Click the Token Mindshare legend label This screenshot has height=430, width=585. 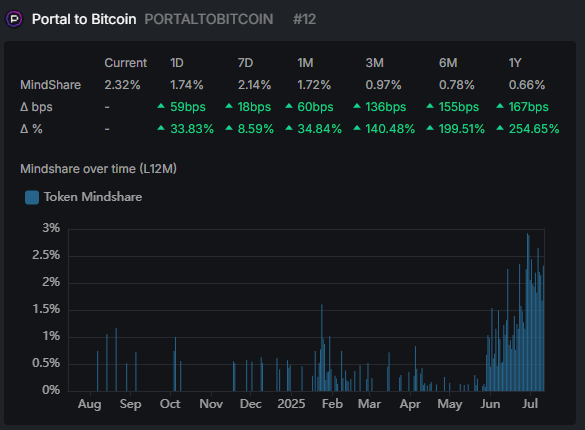93,197
